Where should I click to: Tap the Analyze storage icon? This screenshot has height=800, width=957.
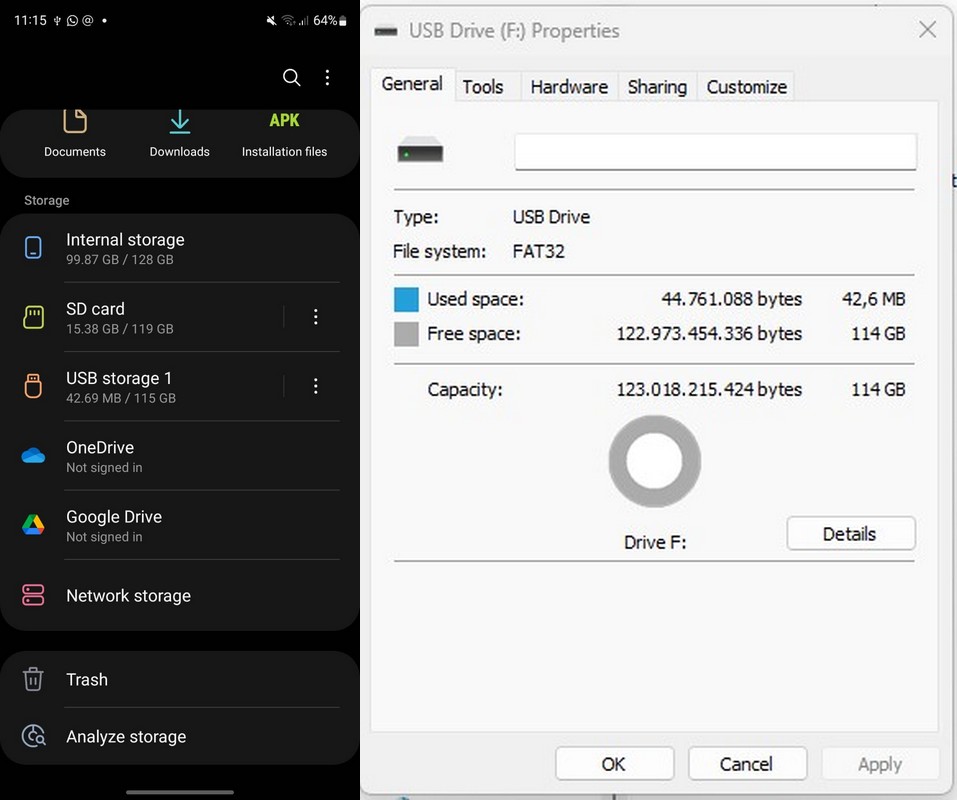pos(33,736)
